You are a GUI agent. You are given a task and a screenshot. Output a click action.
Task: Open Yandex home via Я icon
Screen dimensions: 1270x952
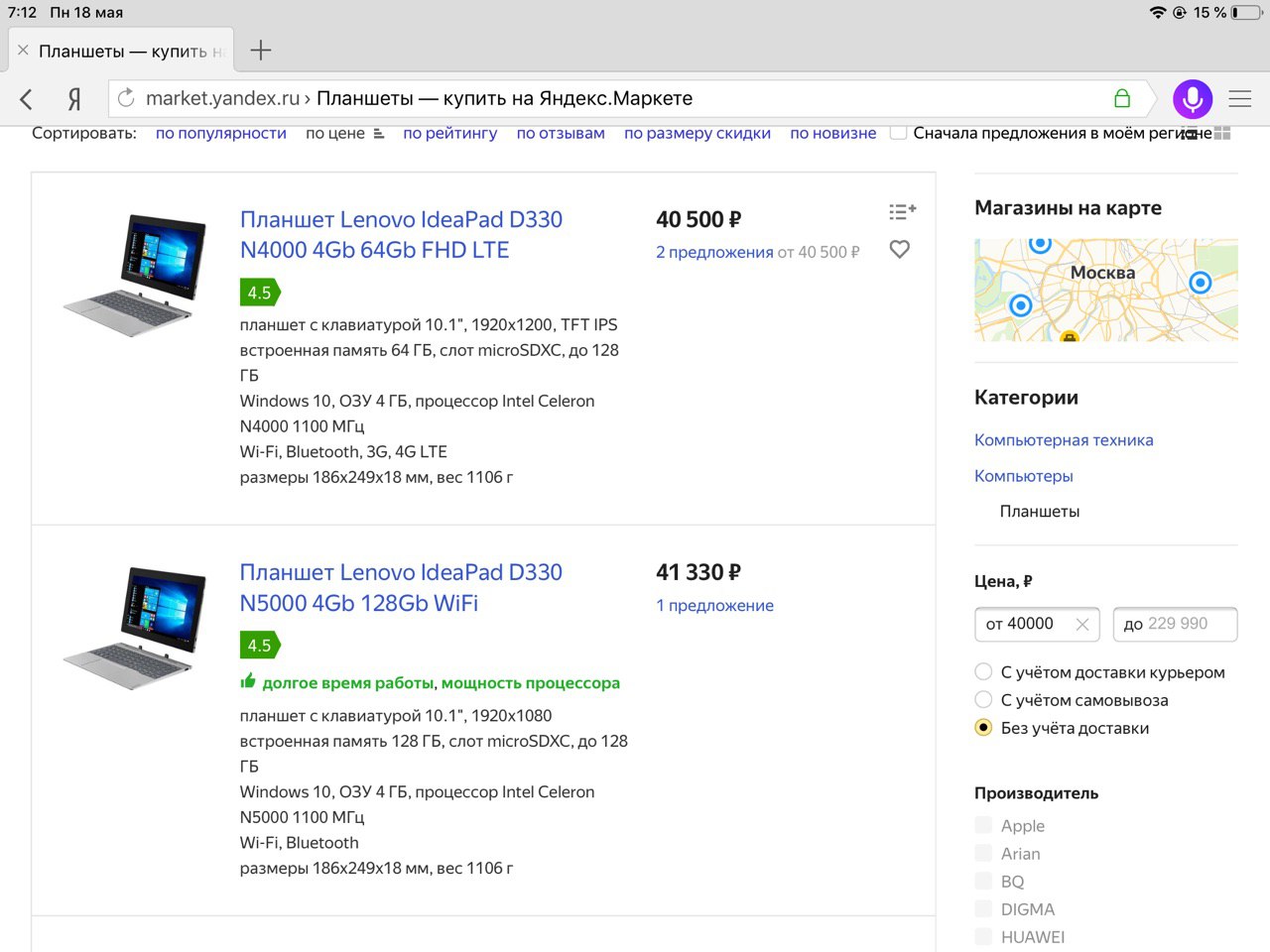pos(74,98)
